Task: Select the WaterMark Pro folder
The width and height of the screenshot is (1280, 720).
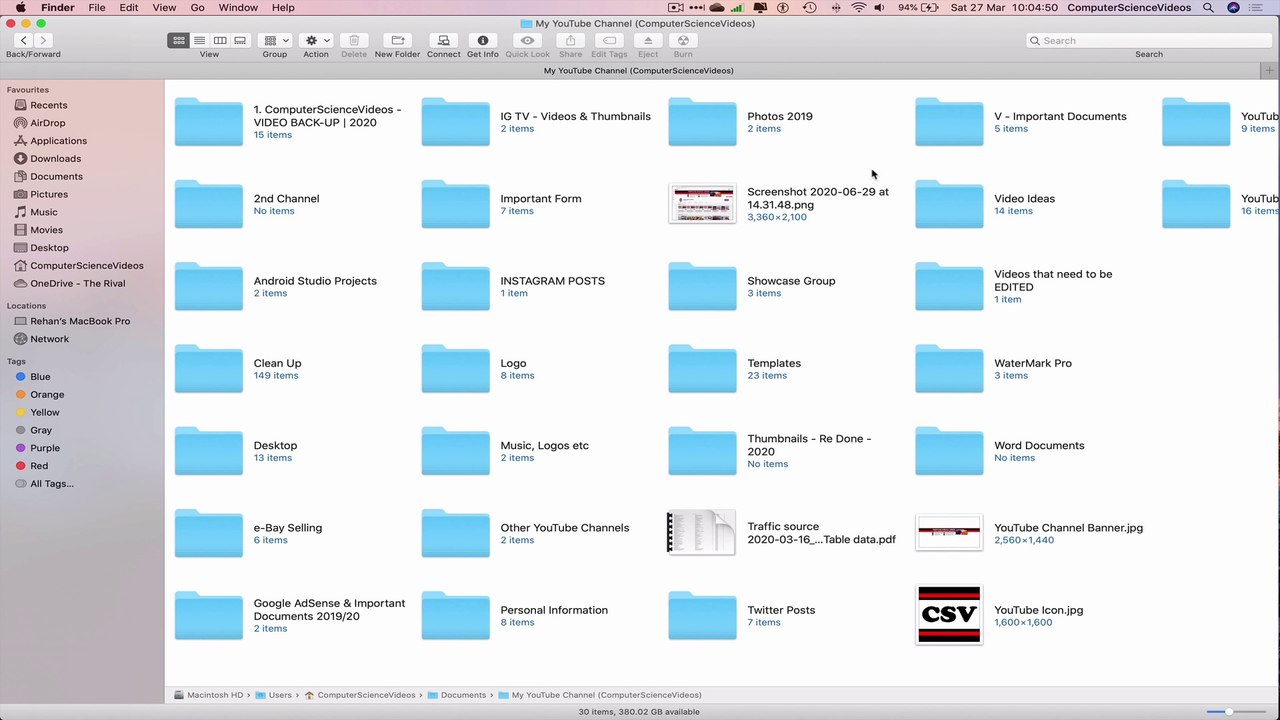Action: pos(949,369)
